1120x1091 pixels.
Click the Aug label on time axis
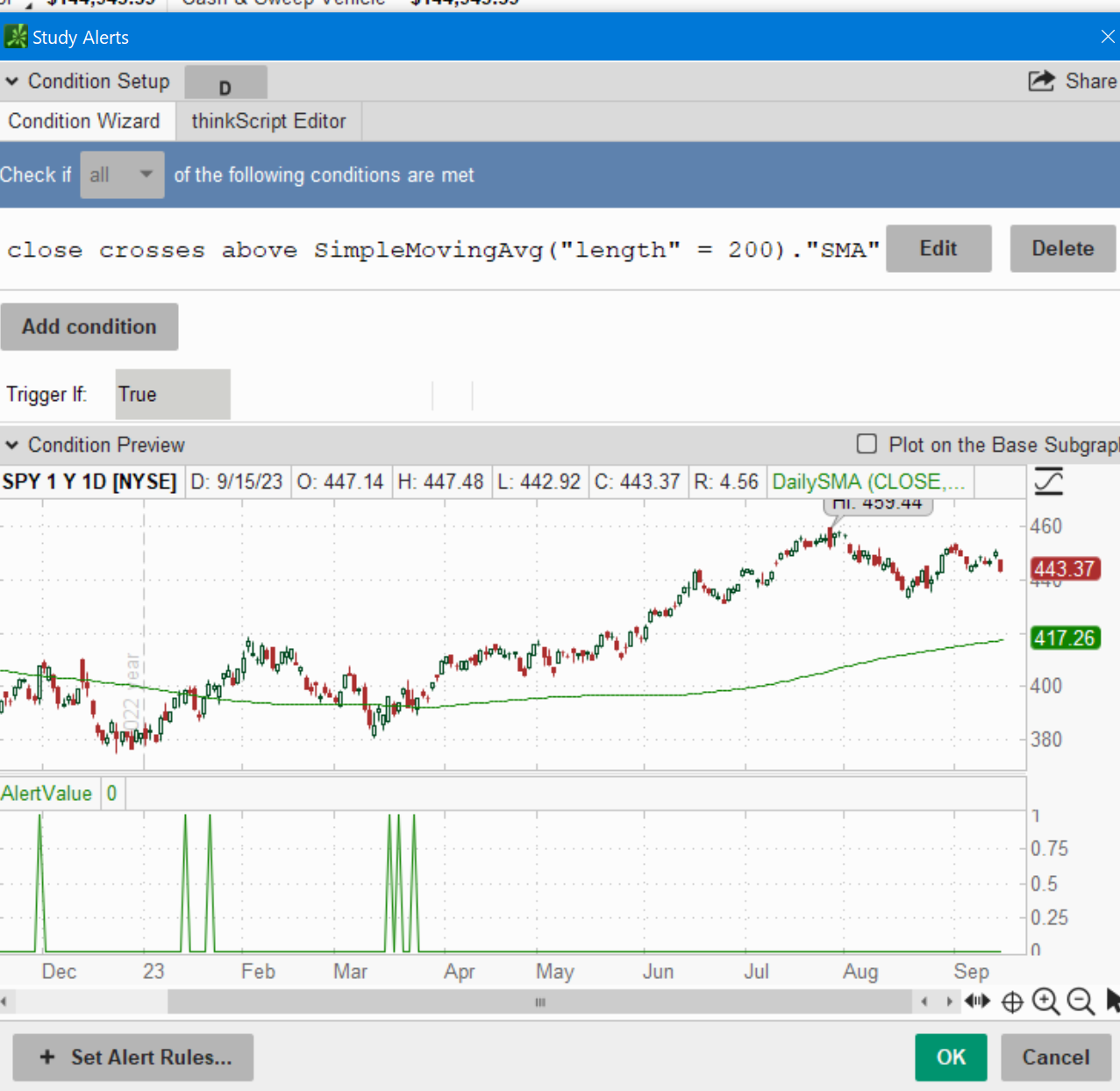pyautogui.click(x=860, y=972)
